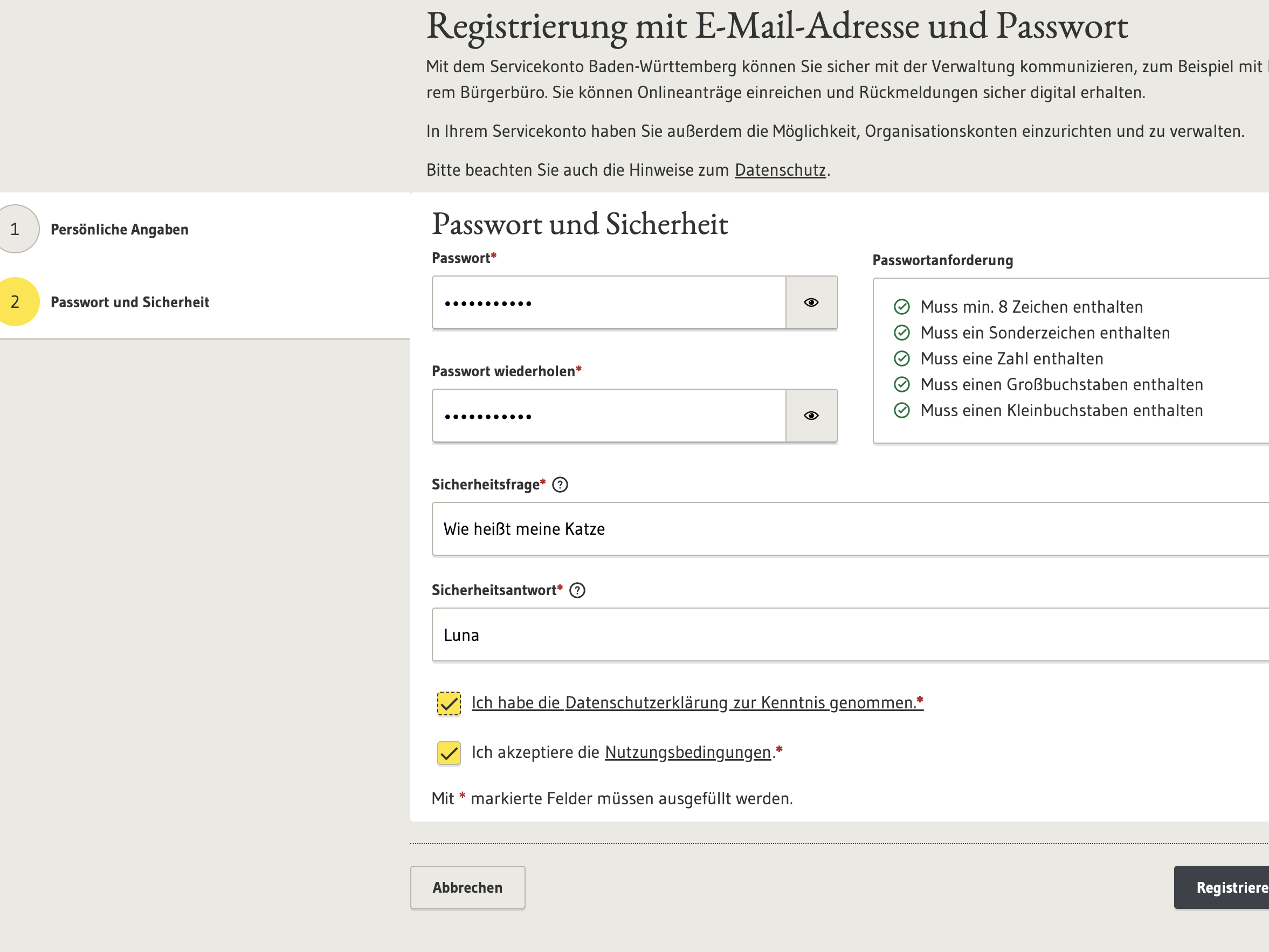Click the step number 1 circle

[x=16, y=229]
